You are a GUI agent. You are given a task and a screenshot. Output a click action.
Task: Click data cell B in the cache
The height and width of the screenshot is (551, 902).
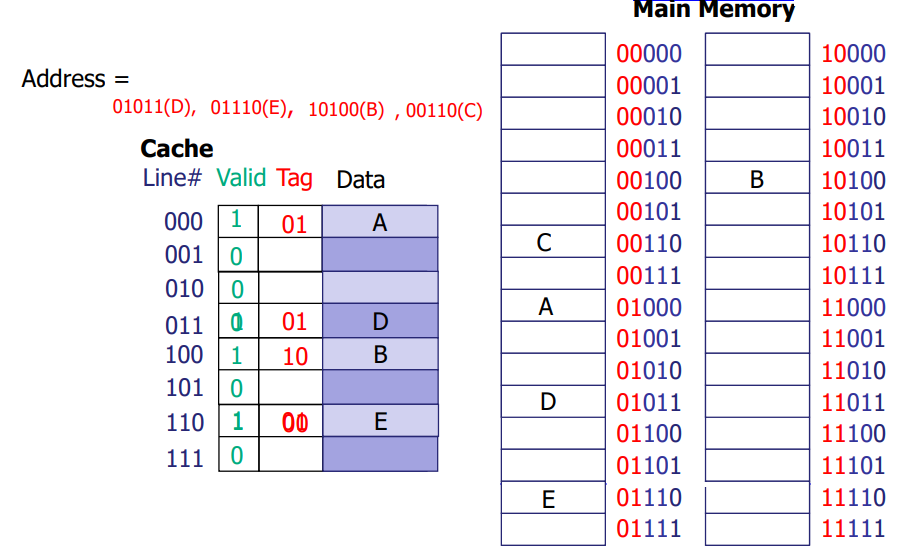380,354
